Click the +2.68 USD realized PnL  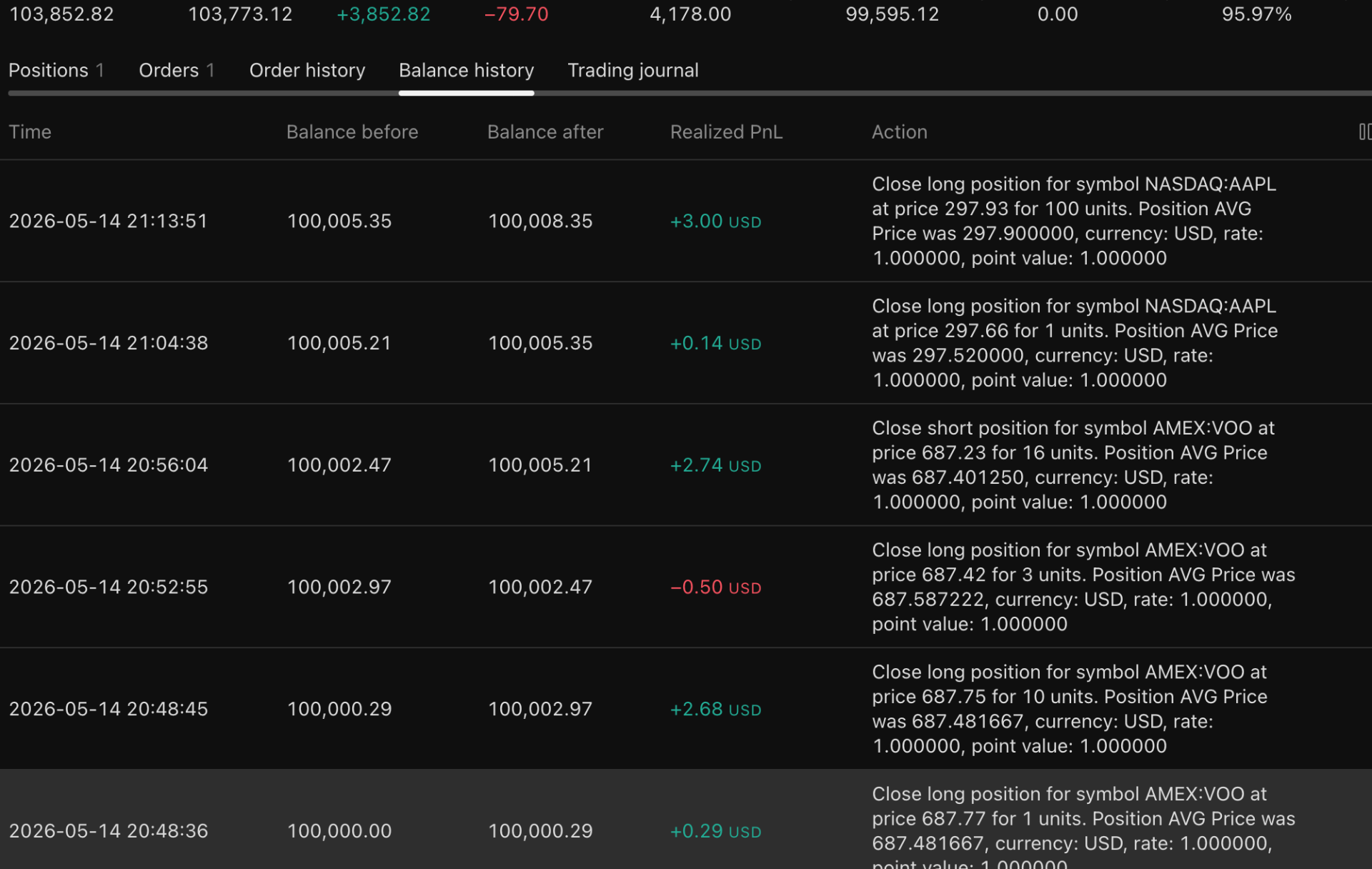pyautogui.click(x=716, y=709)
